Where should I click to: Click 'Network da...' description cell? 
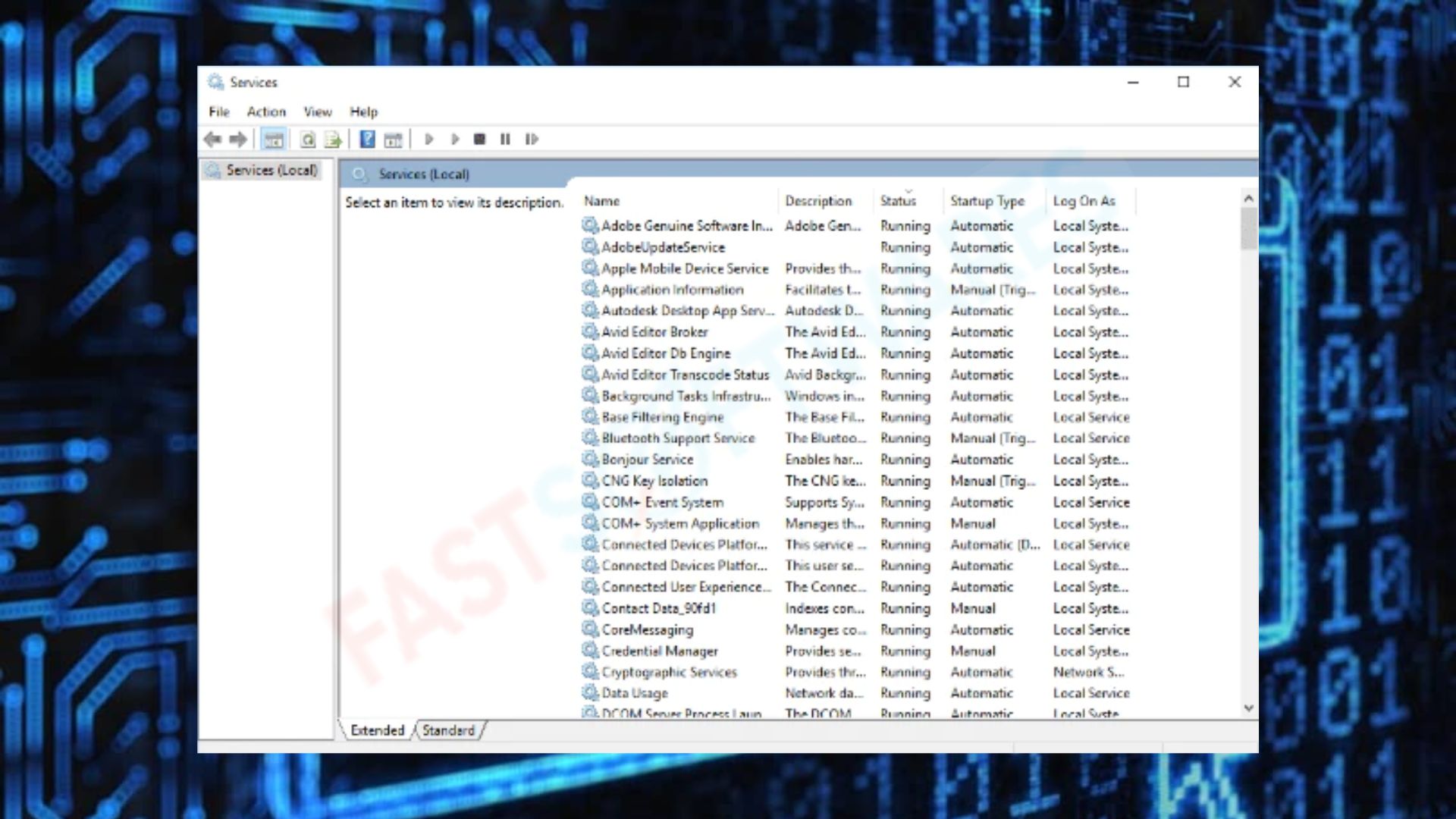coord(824,692)
